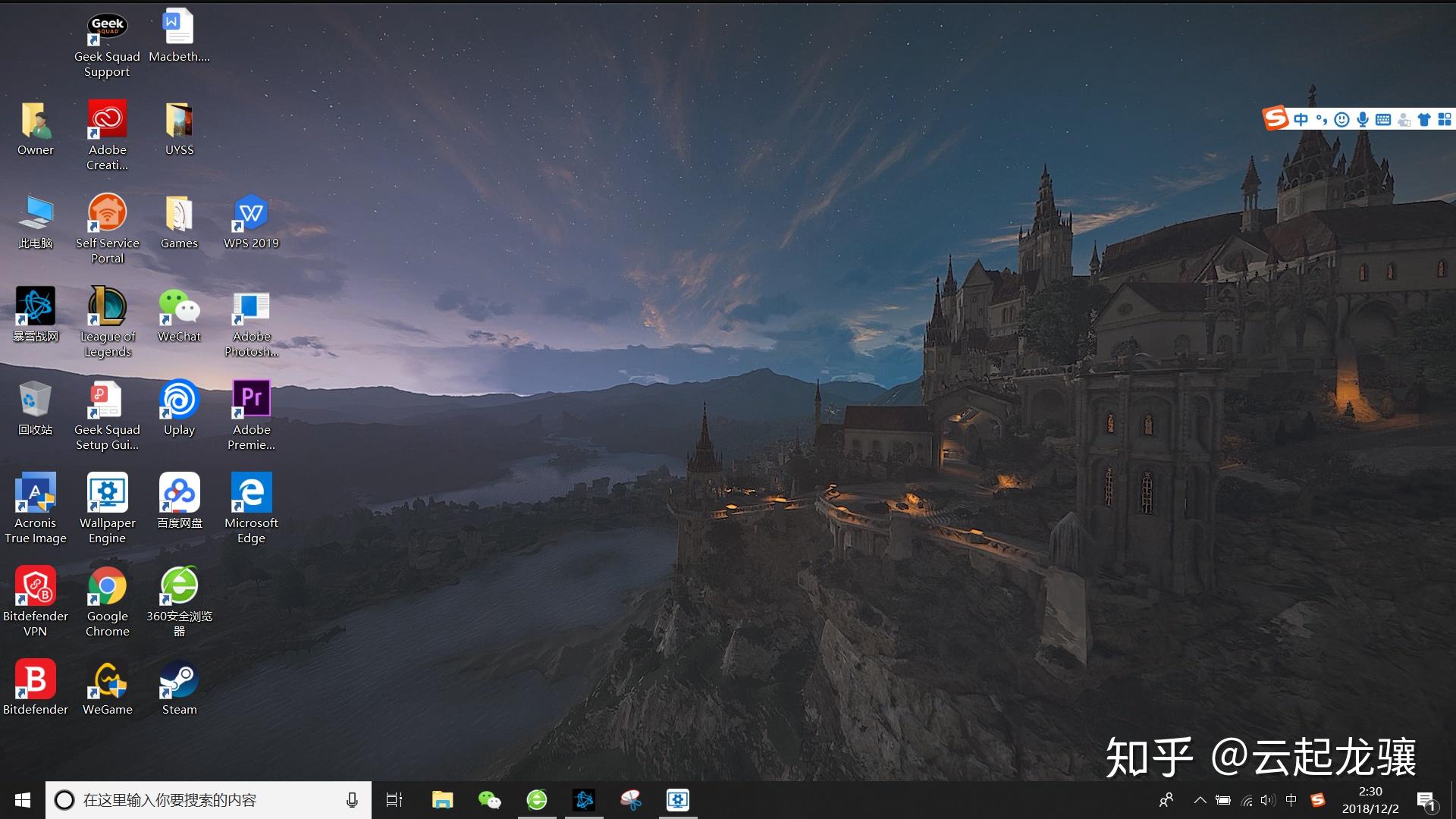1456x819 pixels.
Task: Launch WeGame desktop shortcut
Action: point(107,689)
